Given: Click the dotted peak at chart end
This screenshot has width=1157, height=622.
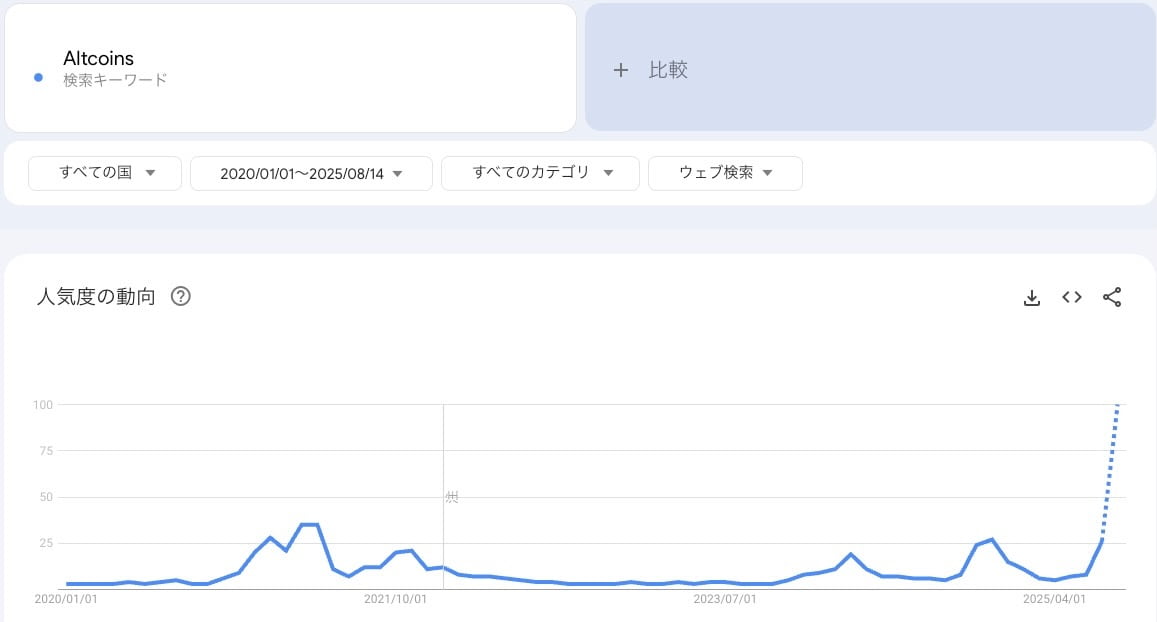Looking at the screenshot, I should [1116, 406].
